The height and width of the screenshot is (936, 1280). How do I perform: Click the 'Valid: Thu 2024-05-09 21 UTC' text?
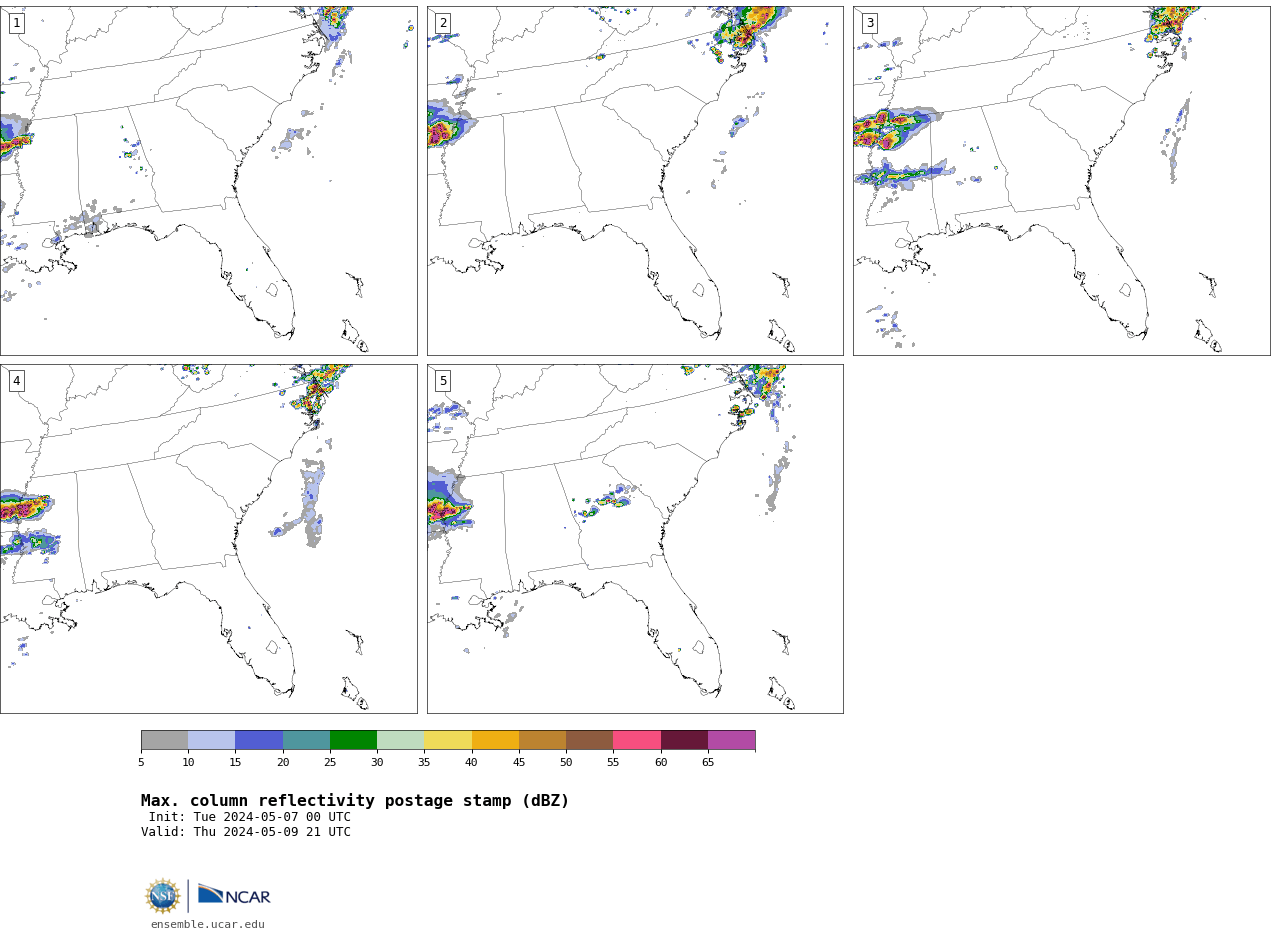click(x=246, y=832)
